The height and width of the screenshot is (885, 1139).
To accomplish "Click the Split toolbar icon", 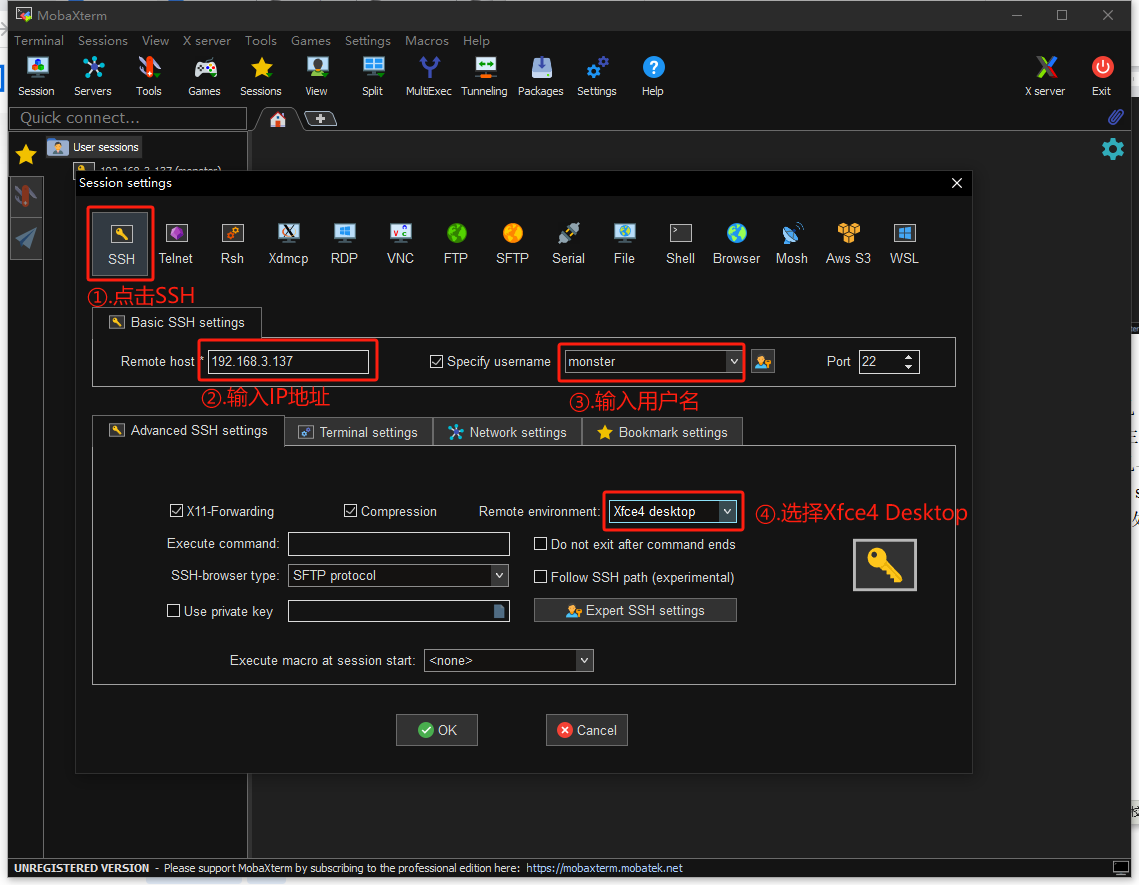I will click(x=373, y=76).
